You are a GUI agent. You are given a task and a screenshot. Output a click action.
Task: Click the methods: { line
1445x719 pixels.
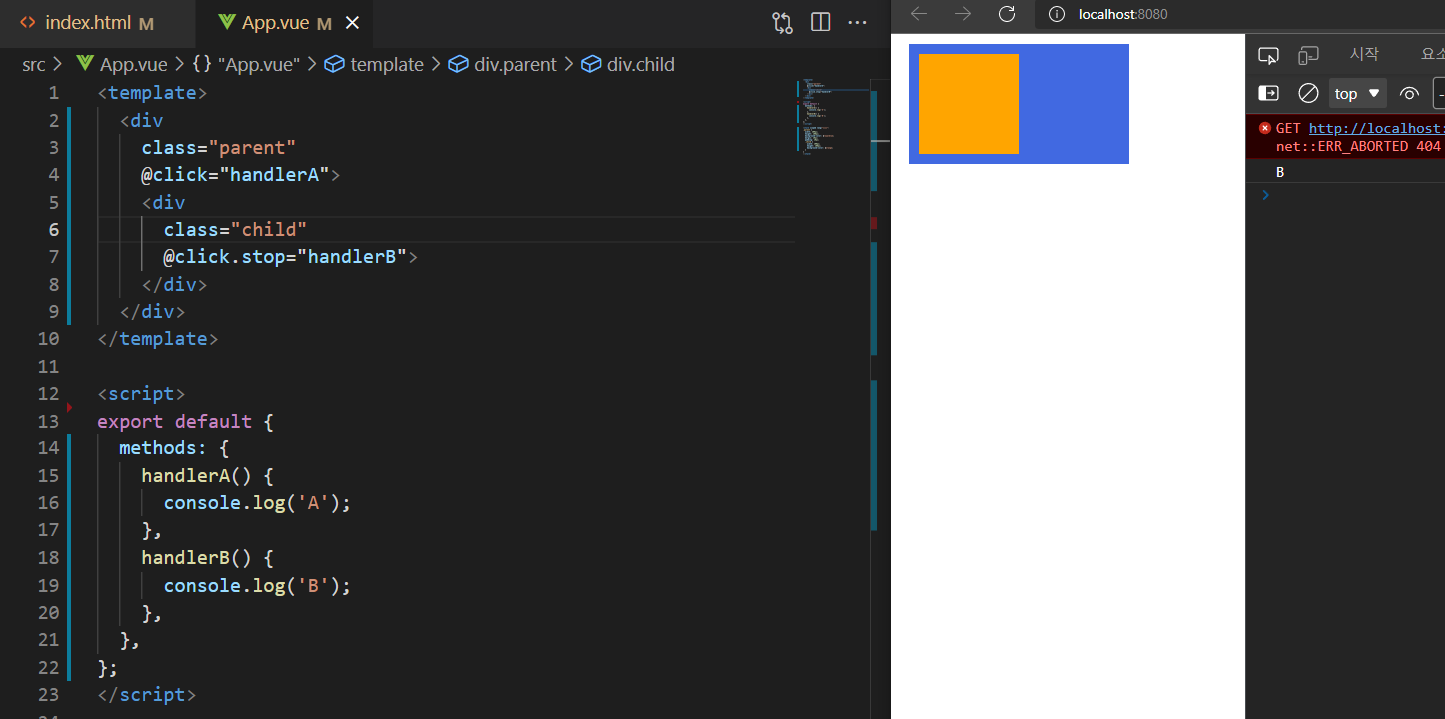(174, 448)
